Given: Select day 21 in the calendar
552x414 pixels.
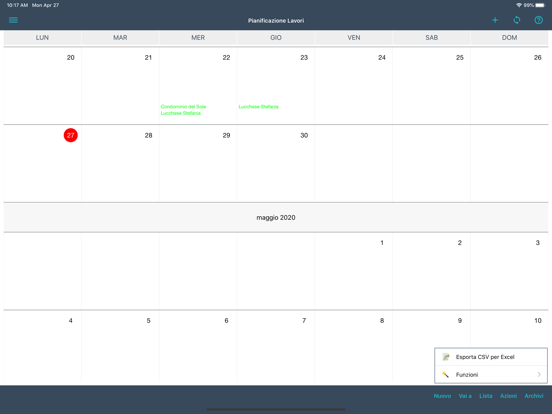Looking at the screenshot, I should [x=148, y=57].
